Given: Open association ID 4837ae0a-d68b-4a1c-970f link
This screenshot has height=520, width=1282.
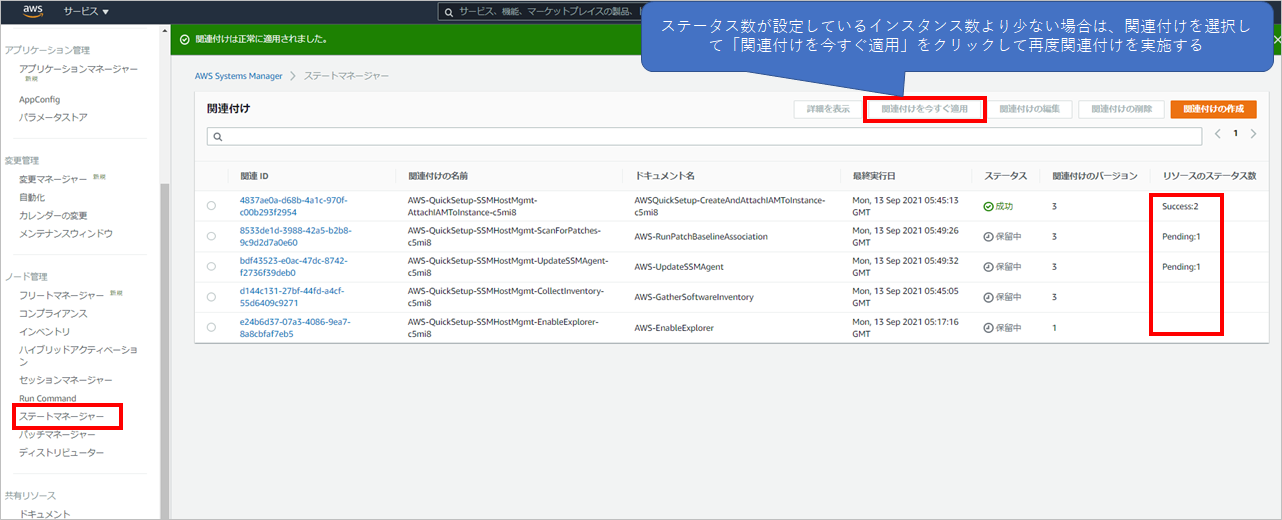Looking at the screenshot, I should (x=293, y=206).
